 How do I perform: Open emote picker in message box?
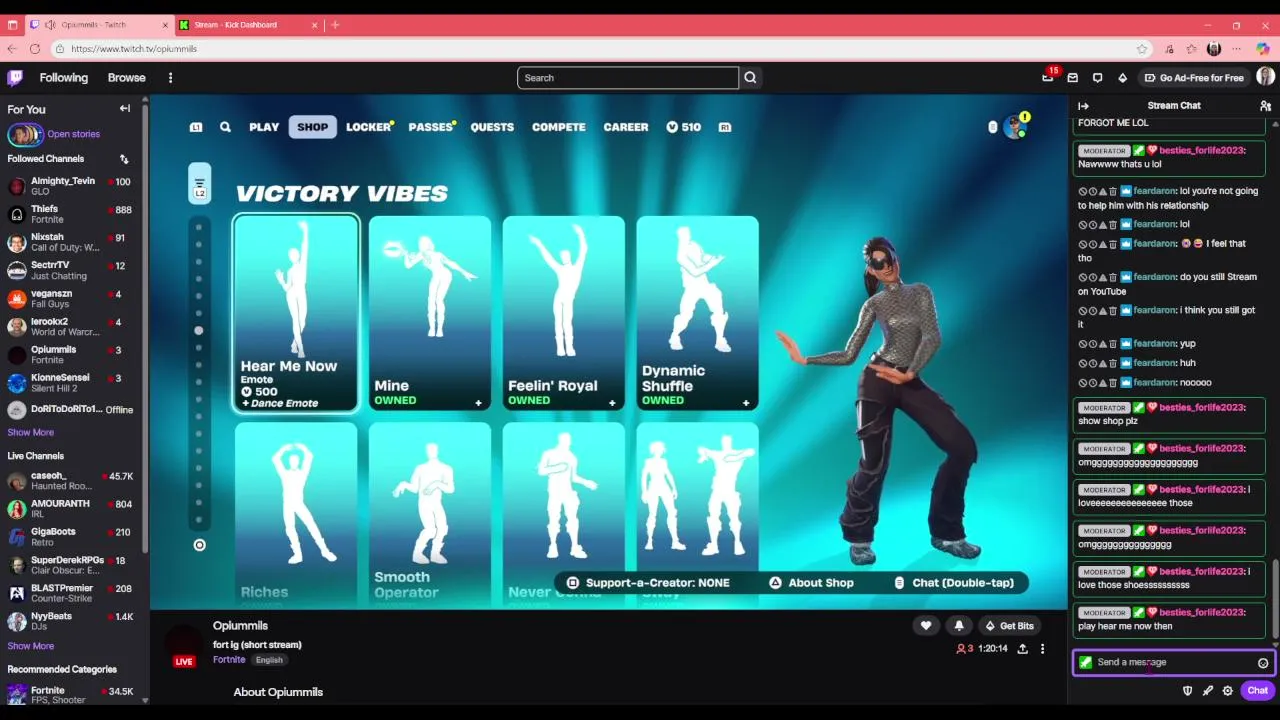click(x=1263, y=663)
